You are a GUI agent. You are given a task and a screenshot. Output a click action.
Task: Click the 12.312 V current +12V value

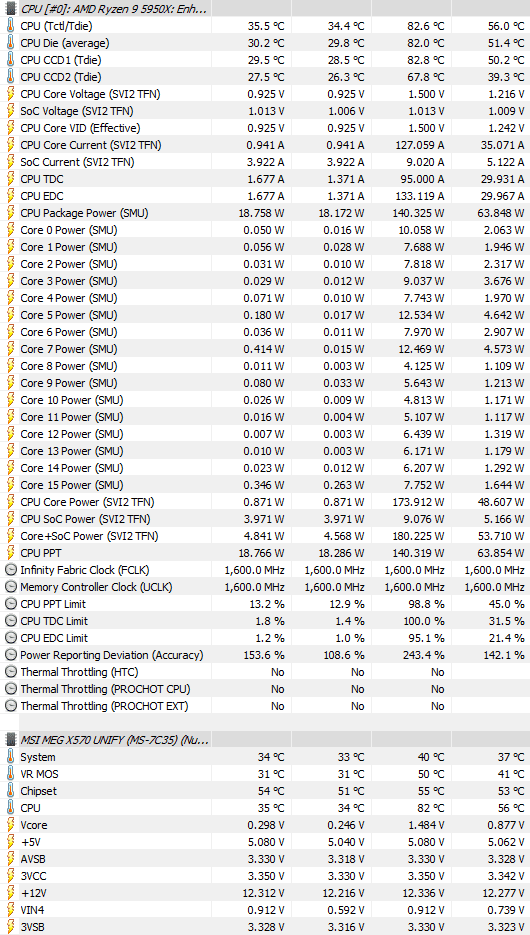(x=264, y=893)
